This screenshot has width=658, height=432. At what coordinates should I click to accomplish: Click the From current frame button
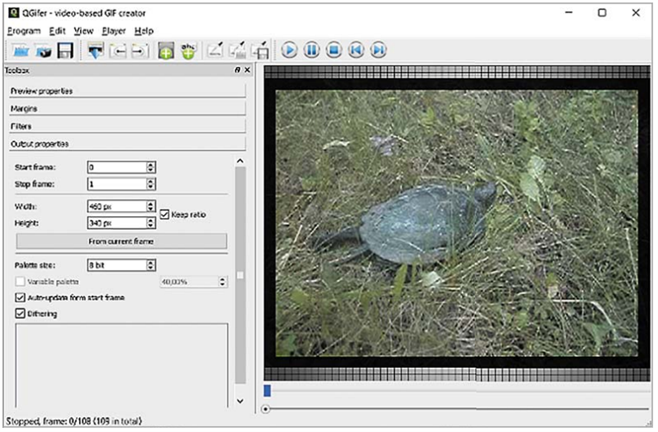coord(121,242)
